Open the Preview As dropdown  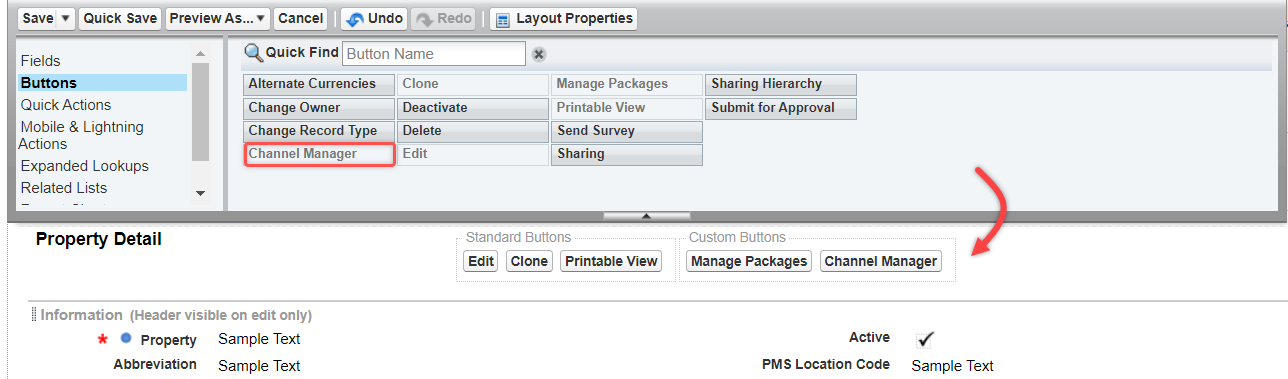[x=218, y=18]
